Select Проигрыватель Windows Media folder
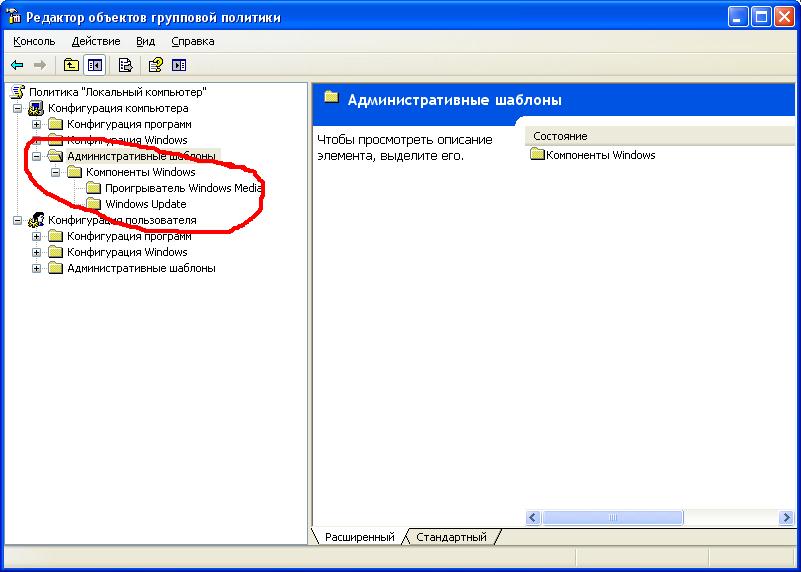Screen dimensions: 801x572 point(183,188)
